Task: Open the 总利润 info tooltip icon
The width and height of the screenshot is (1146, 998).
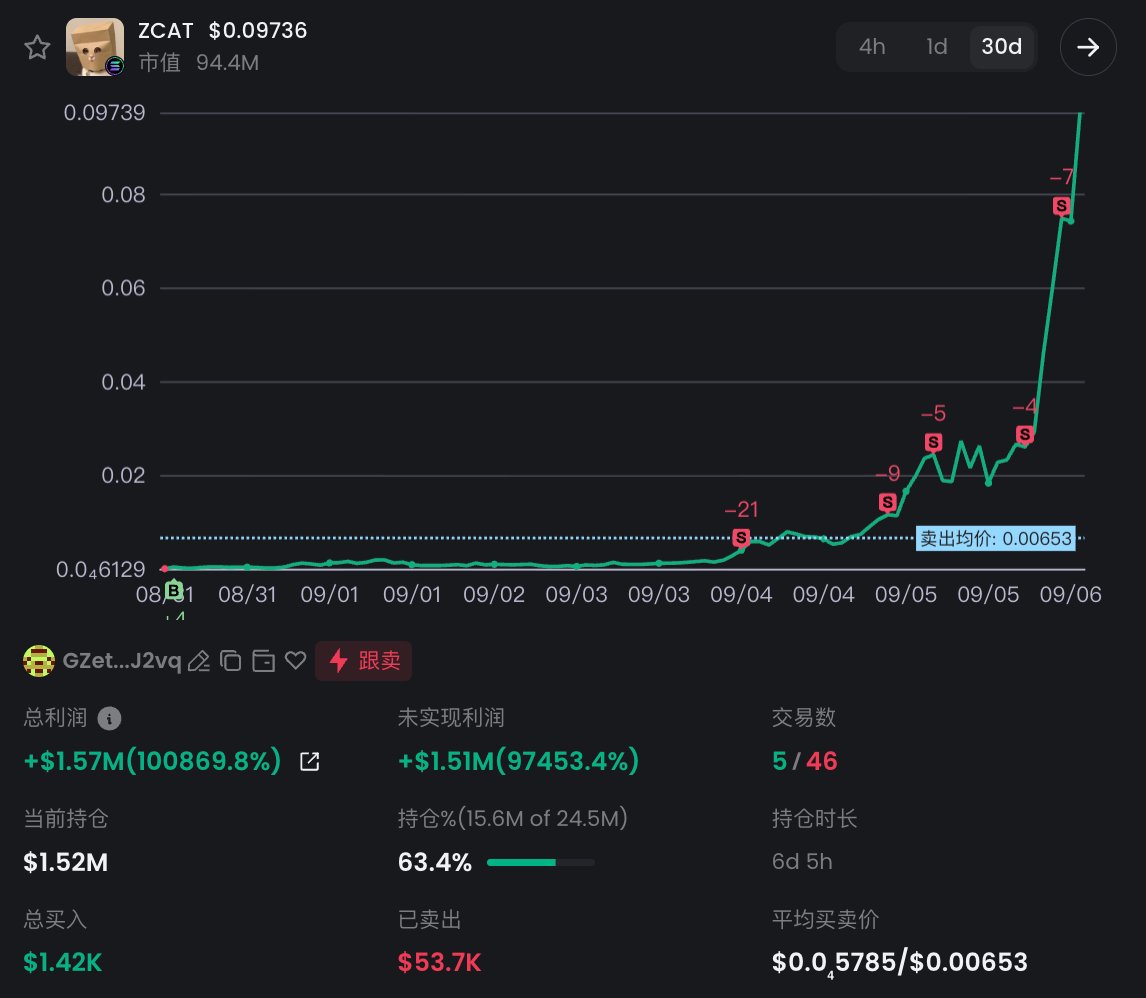Action: pos(110,718)
